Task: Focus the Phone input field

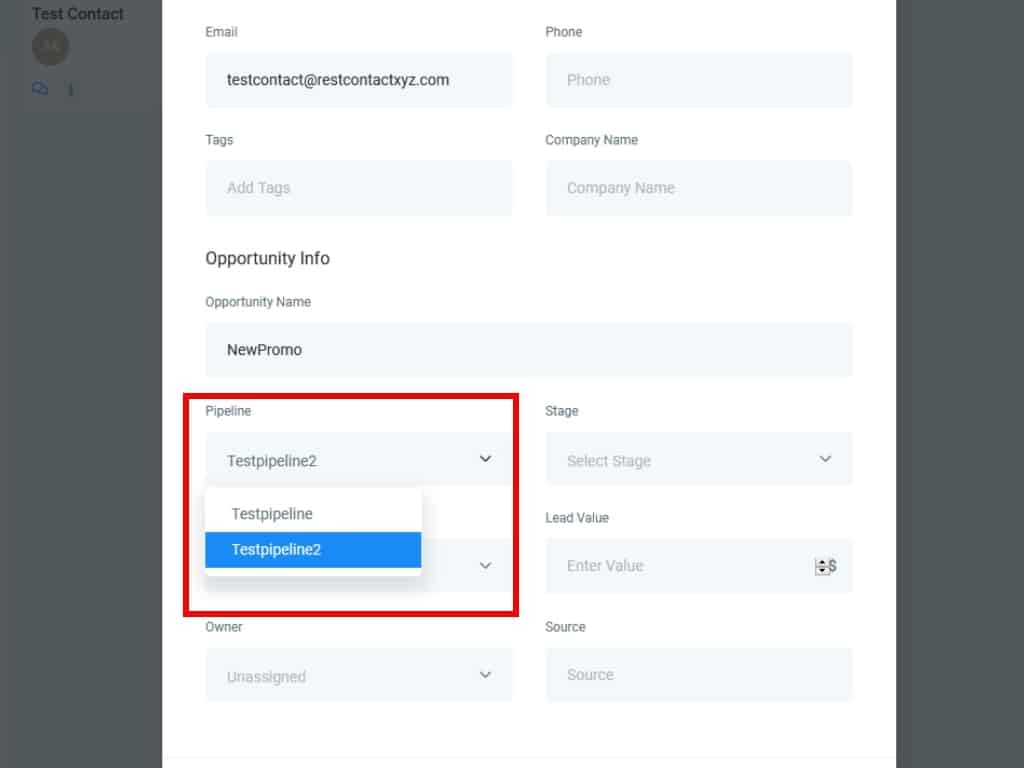Action: (698, 80)
